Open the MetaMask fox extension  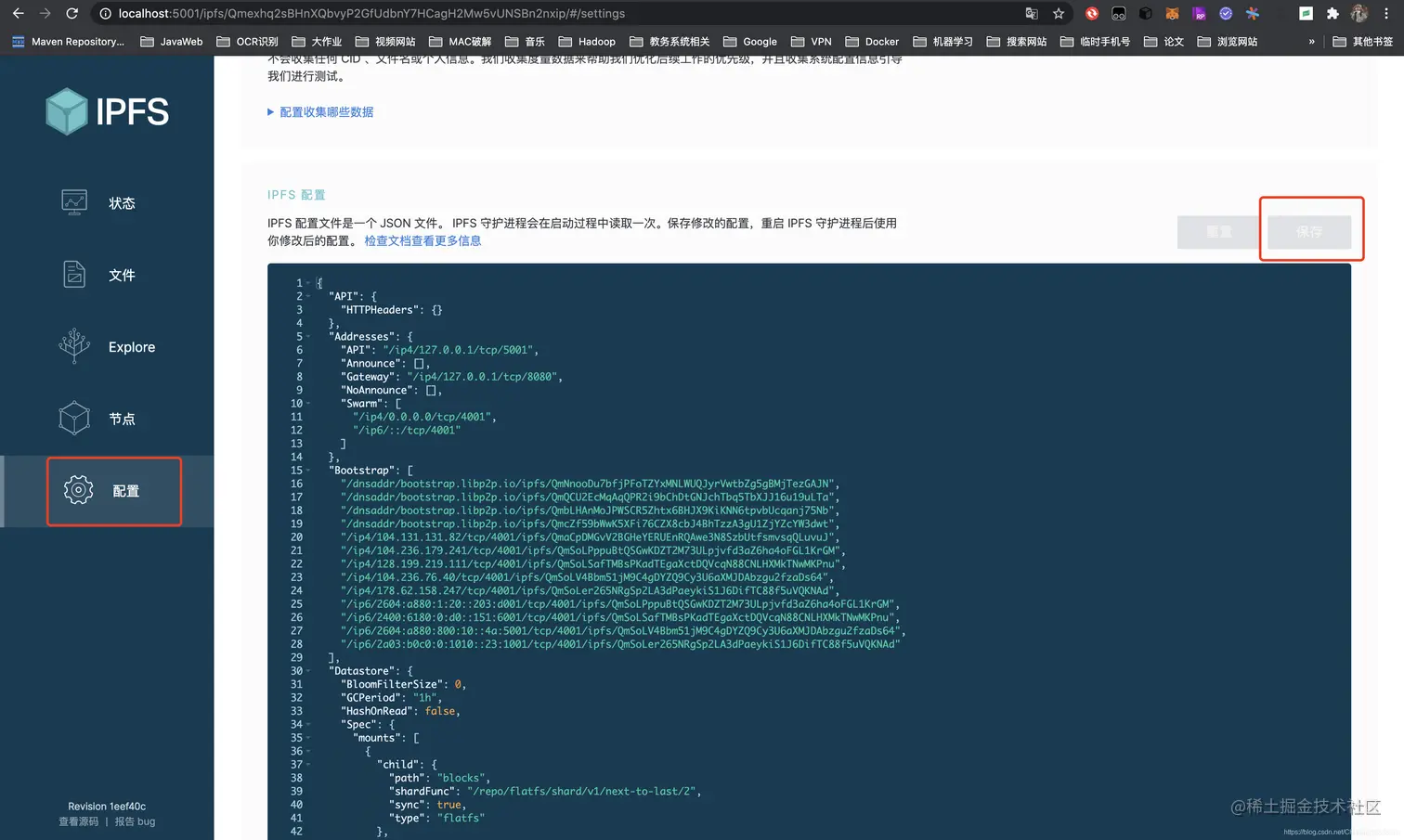[x=1172, y=13]
